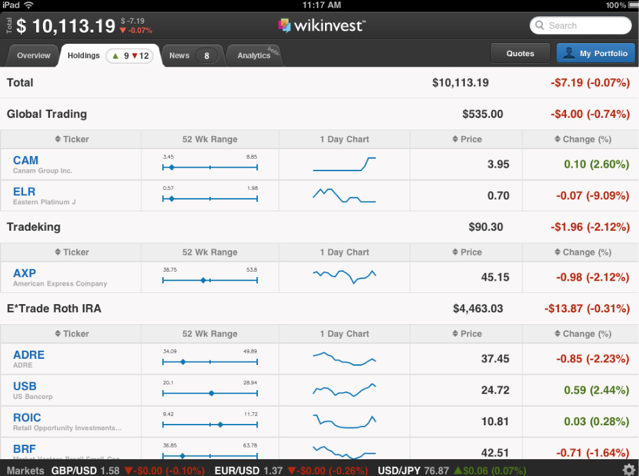Tap iPad Wi-Fi status icon
This screenshot has width=639, height=476.
coord(29,5)
